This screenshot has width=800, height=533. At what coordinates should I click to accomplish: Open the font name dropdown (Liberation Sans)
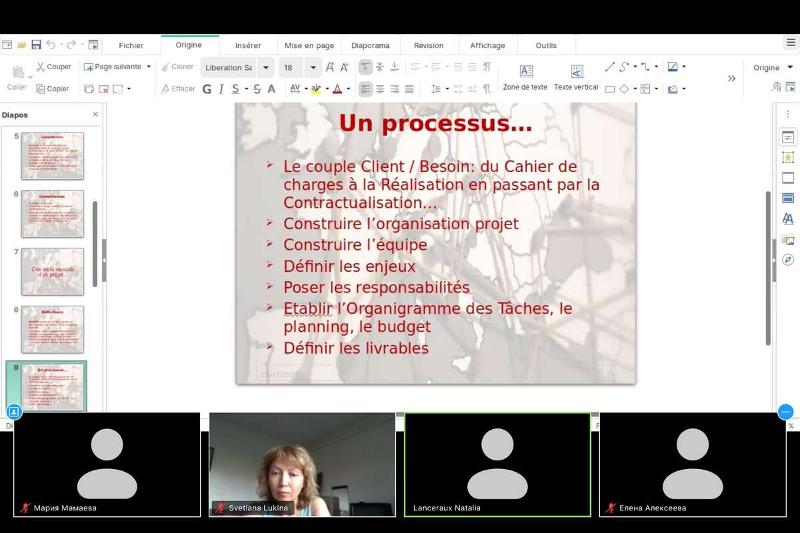[265, 67]
